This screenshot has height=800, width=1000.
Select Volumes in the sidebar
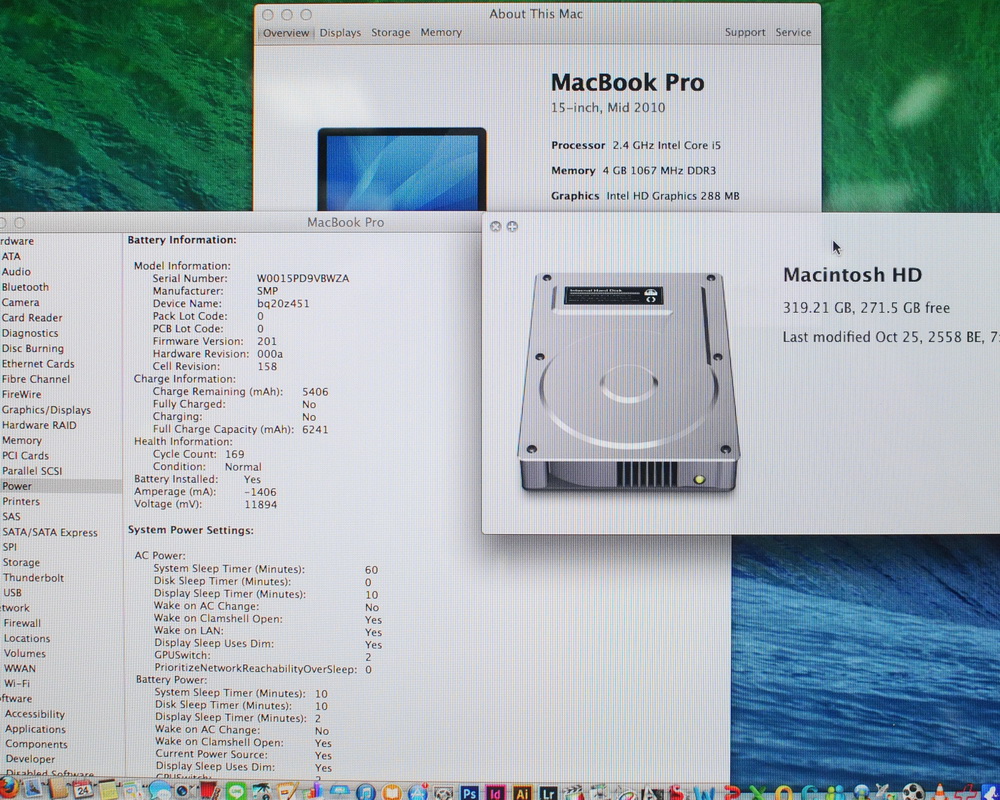tap(25, 653)
